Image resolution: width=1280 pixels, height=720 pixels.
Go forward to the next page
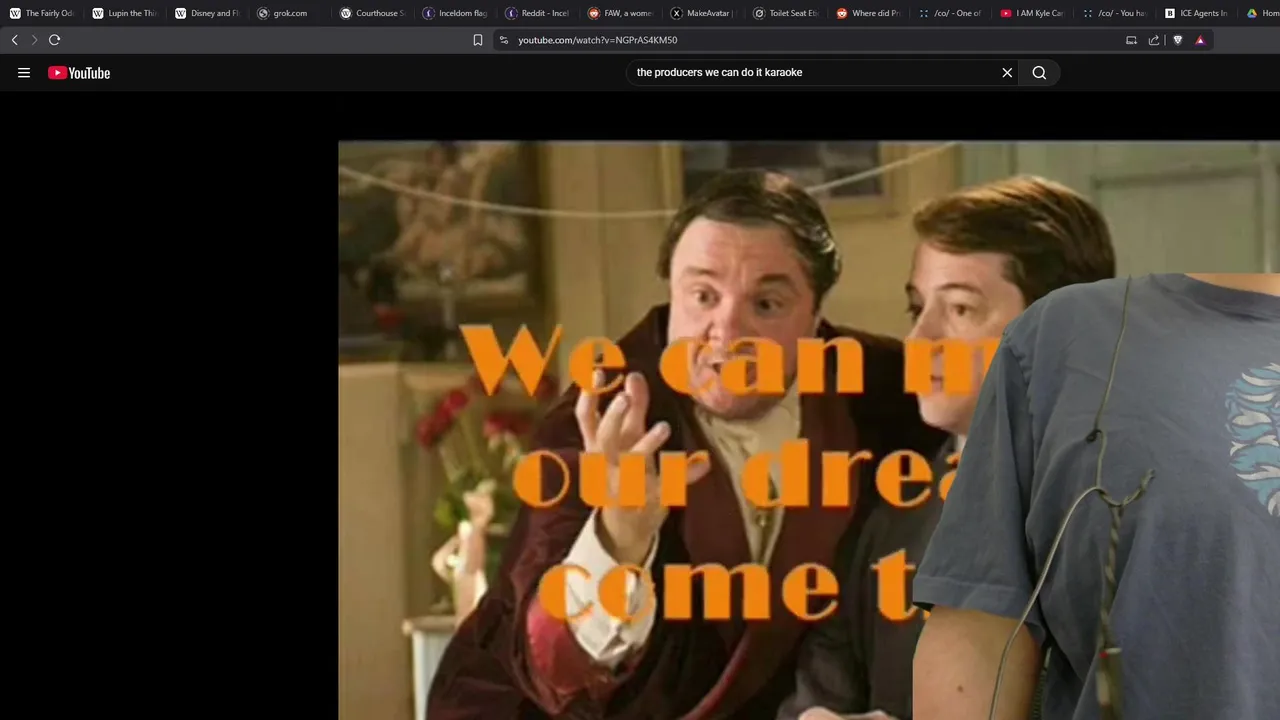tap(34, 40)
